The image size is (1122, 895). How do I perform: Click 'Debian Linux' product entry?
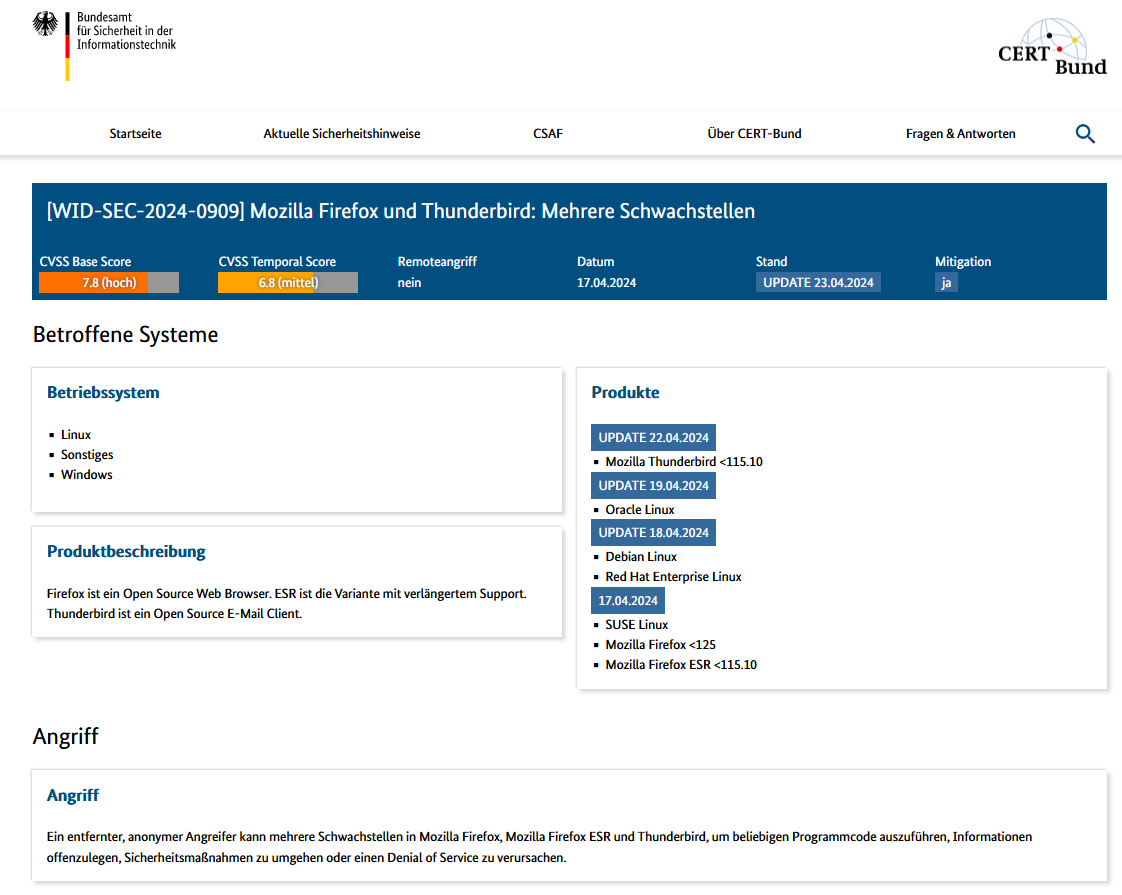pyautogui.click(x=641, y=557)
